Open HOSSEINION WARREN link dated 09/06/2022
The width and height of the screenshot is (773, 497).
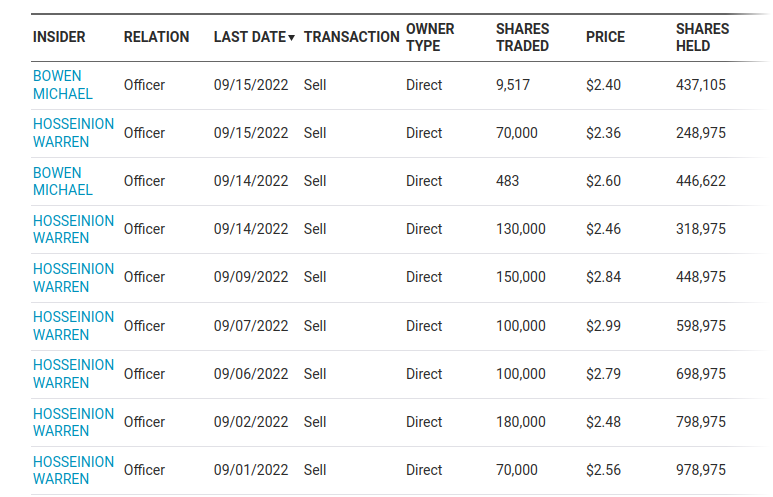pos(73,373)
